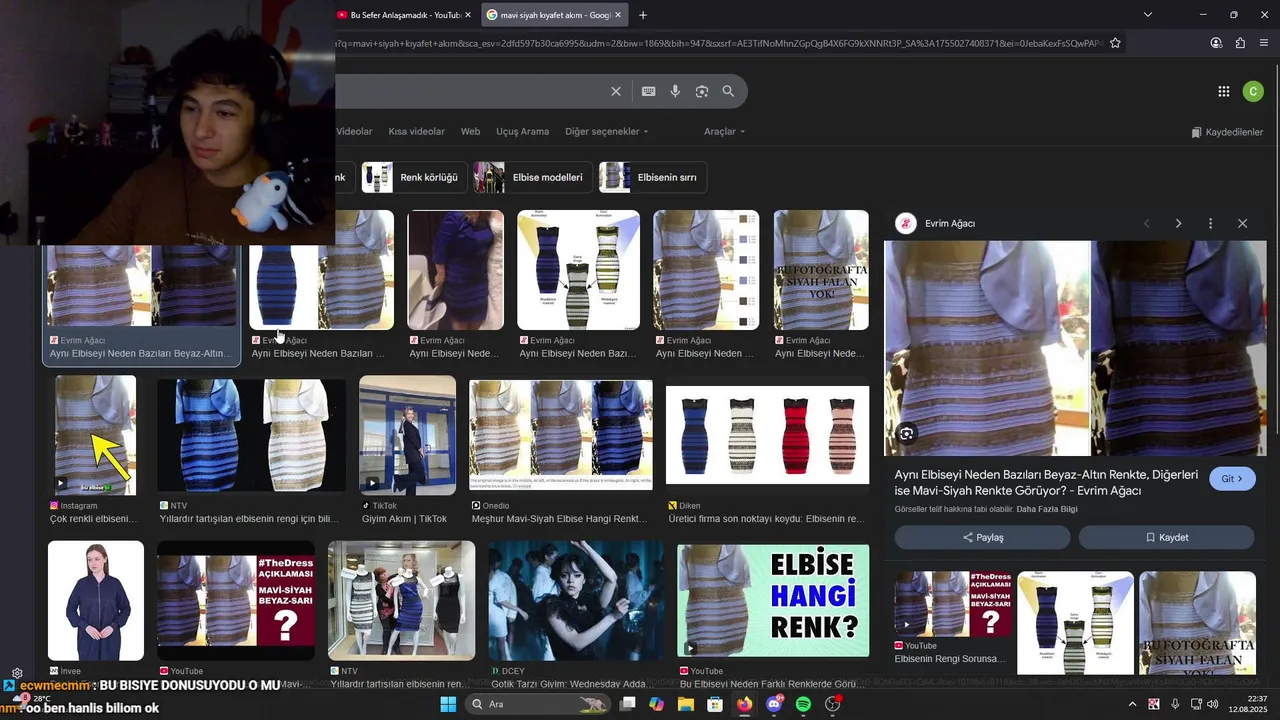Open the browser extensions menu
Viewport: 1280px width, 720px height.
tap(1240, 43)
